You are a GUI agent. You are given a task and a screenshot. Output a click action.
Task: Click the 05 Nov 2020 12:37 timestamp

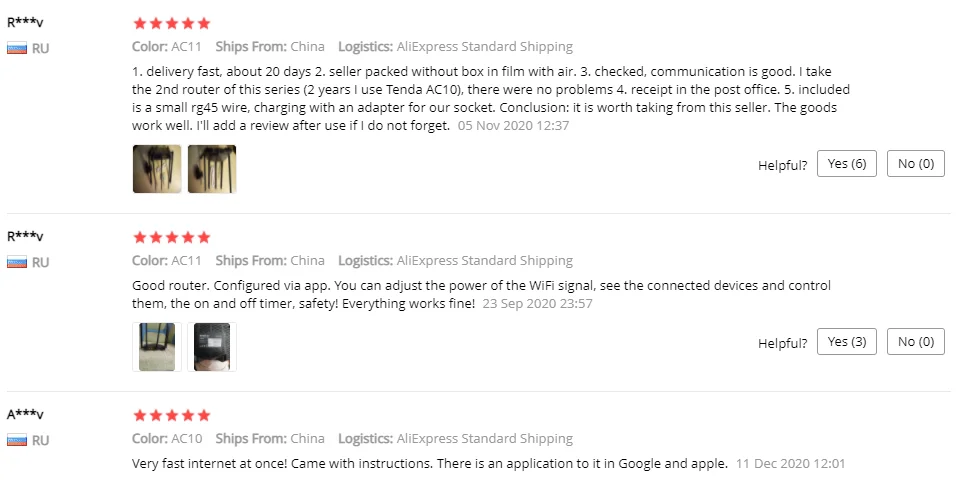513,126
